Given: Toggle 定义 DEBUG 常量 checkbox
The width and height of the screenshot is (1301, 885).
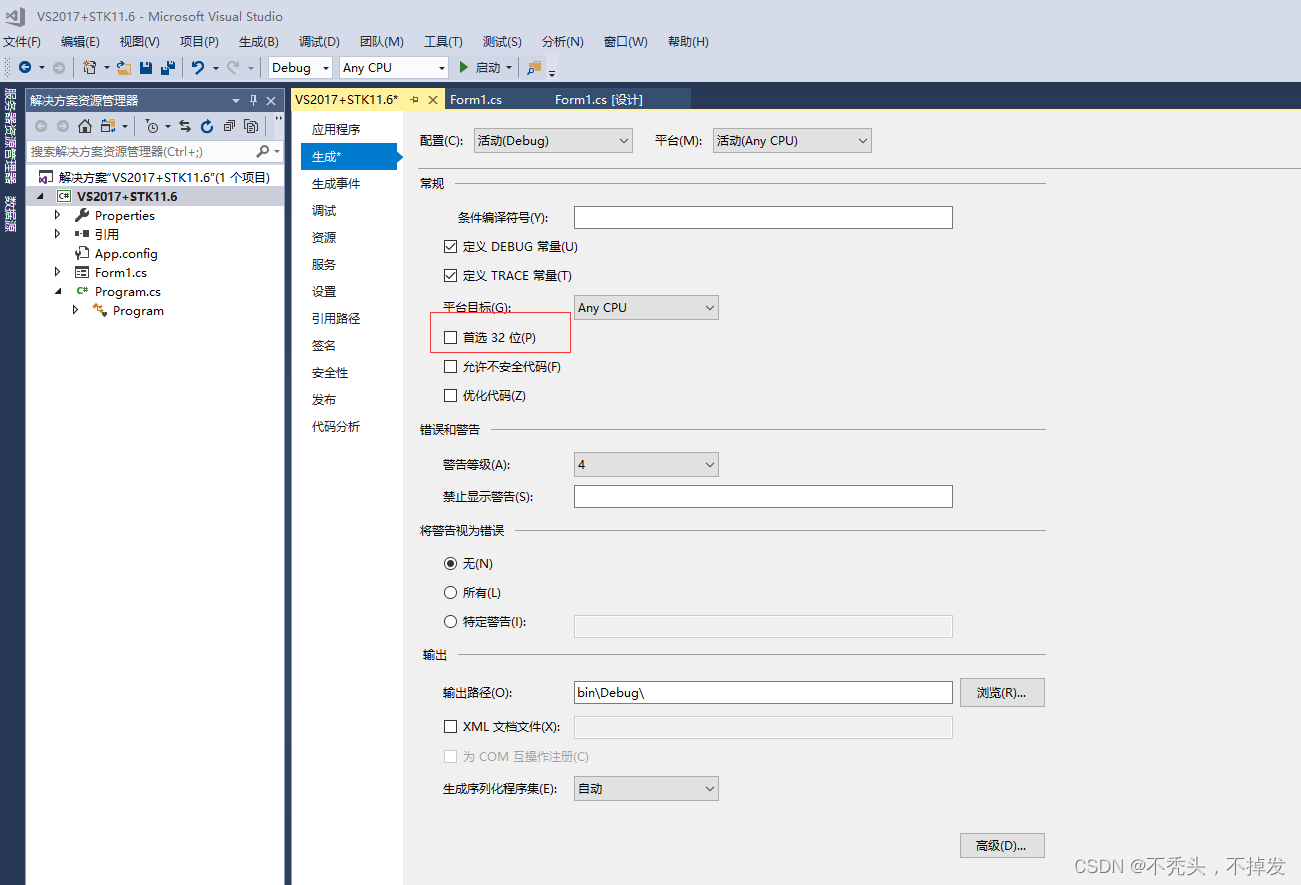Looking at the screenshot, I should click(450, 246).
